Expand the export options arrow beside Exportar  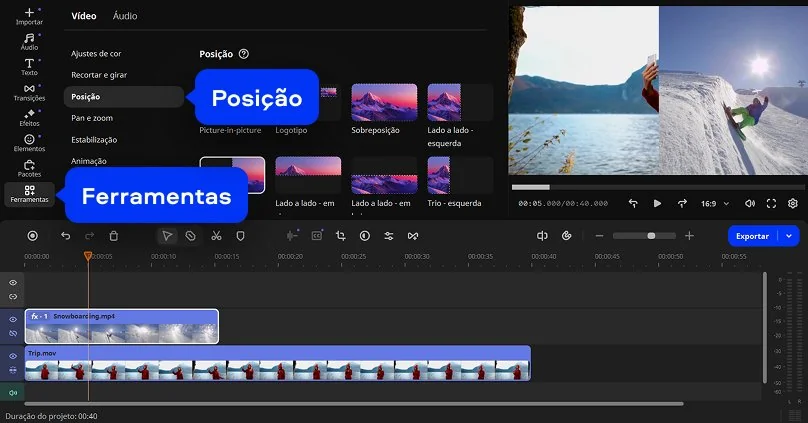click(x=790, y=236)
